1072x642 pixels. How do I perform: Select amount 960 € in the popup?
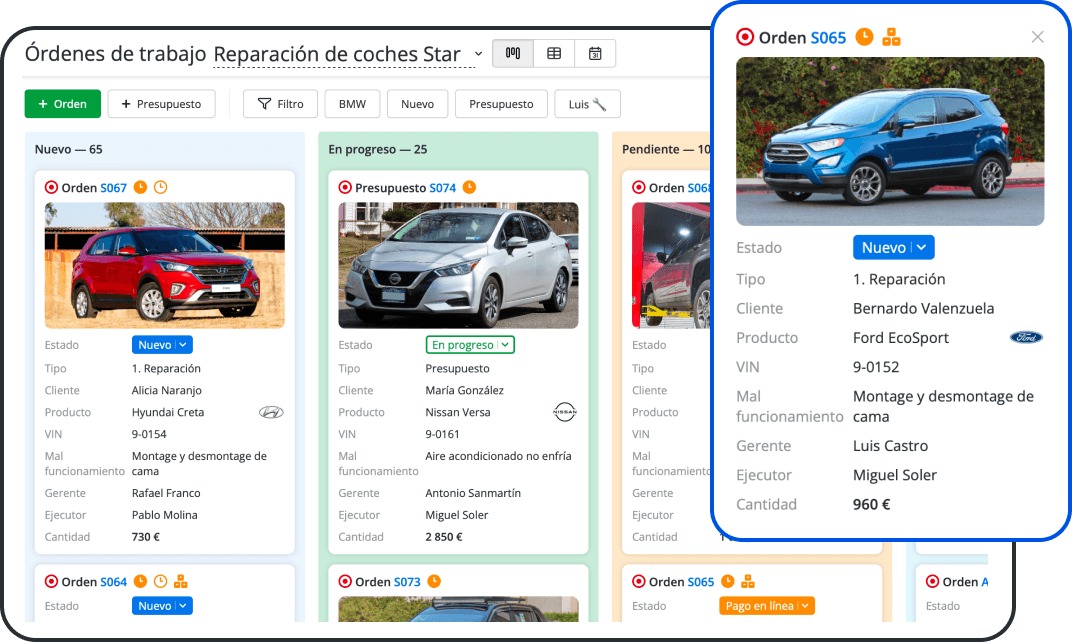(x=871, y=505)
